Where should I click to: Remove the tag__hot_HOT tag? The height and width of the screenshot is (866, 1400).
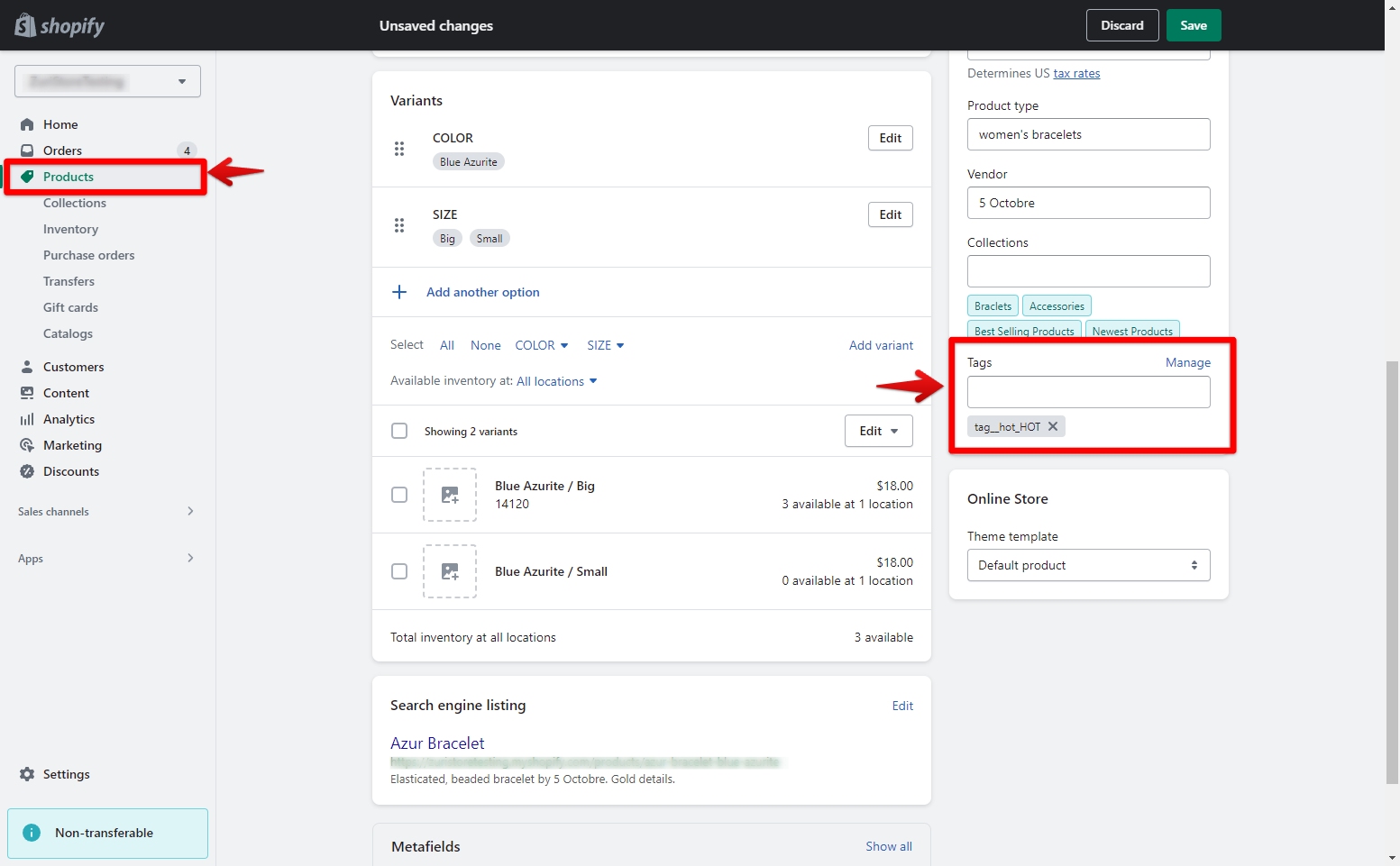click(1053, 426)
